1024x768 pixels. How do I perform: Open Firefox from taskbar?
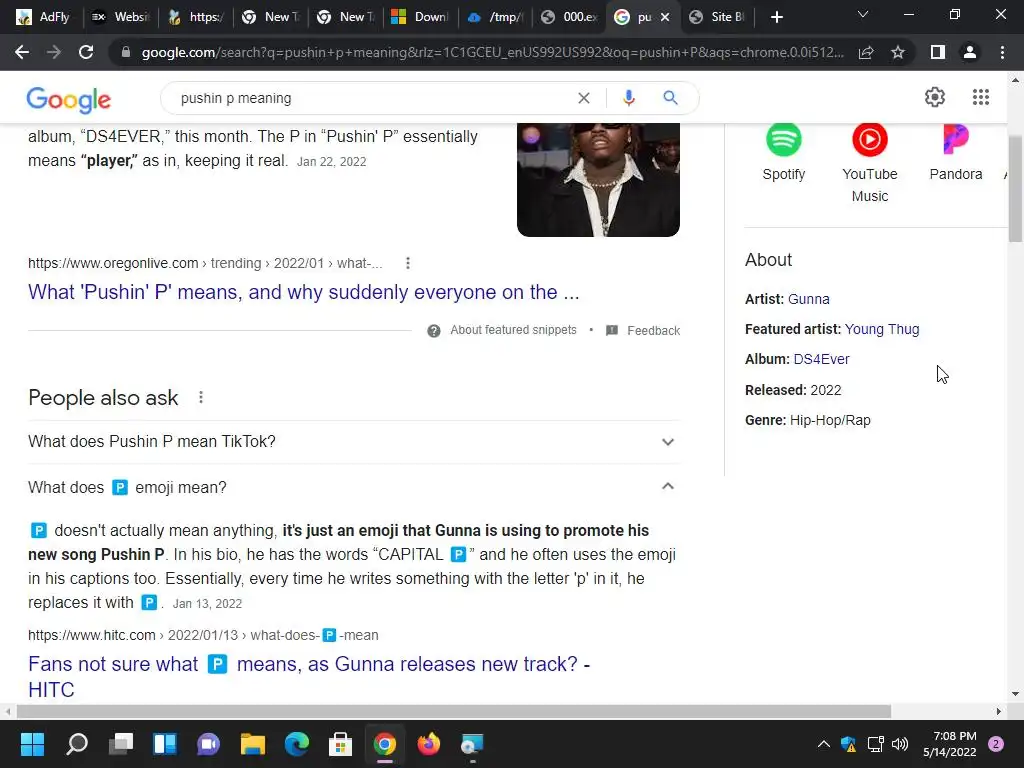tap(429, 744)
